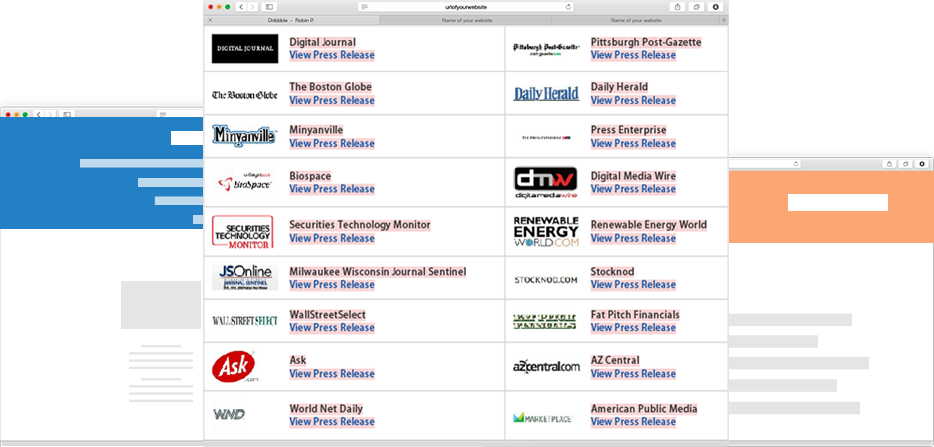Image resolution: width=934 pixels, height=447 pixels.
Task: Open Digital Journal's View Press Release link
Action: pyautogui.click(x=332, y=55)
